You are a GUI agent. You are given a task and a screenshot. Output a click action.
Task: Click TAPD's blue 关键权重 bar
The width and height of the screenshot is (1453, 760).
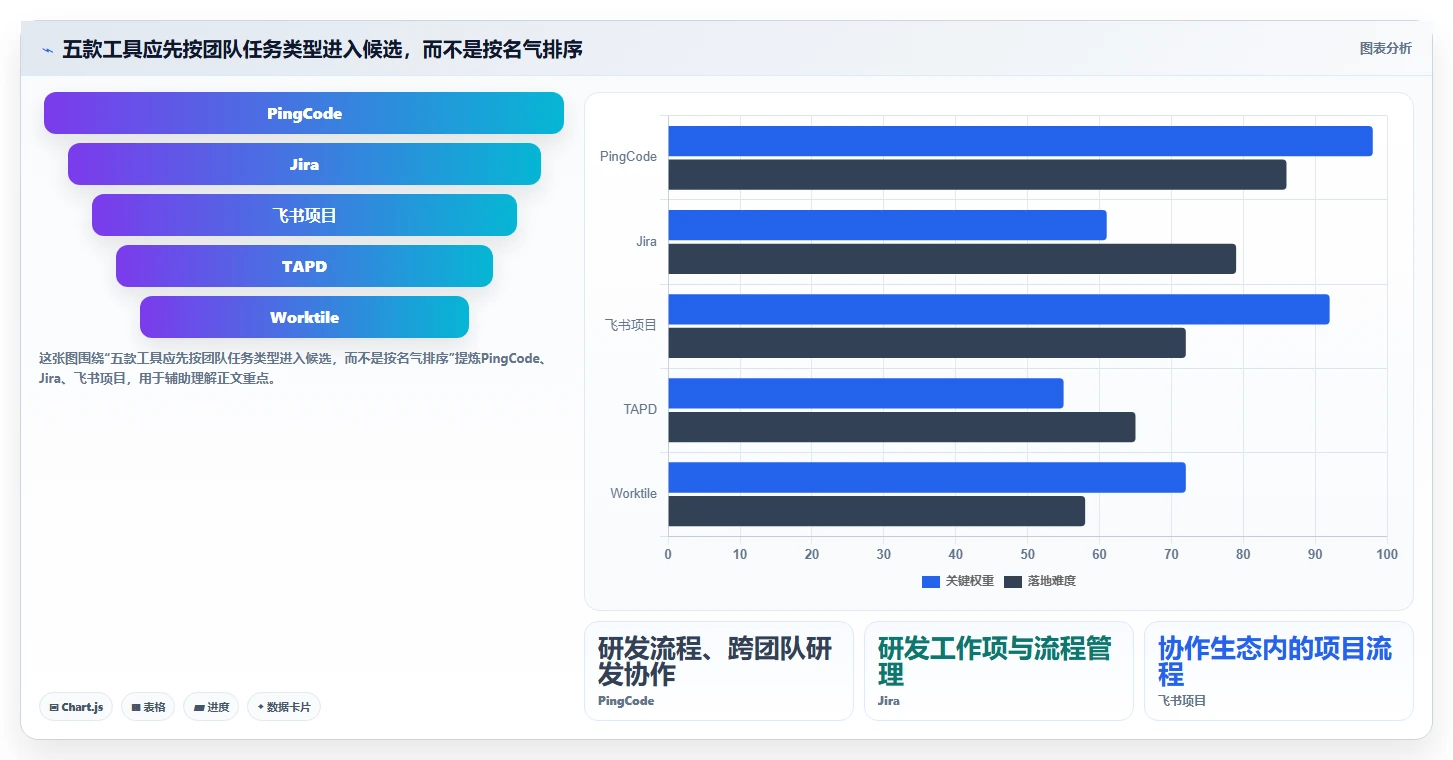[x=866, y=393]
